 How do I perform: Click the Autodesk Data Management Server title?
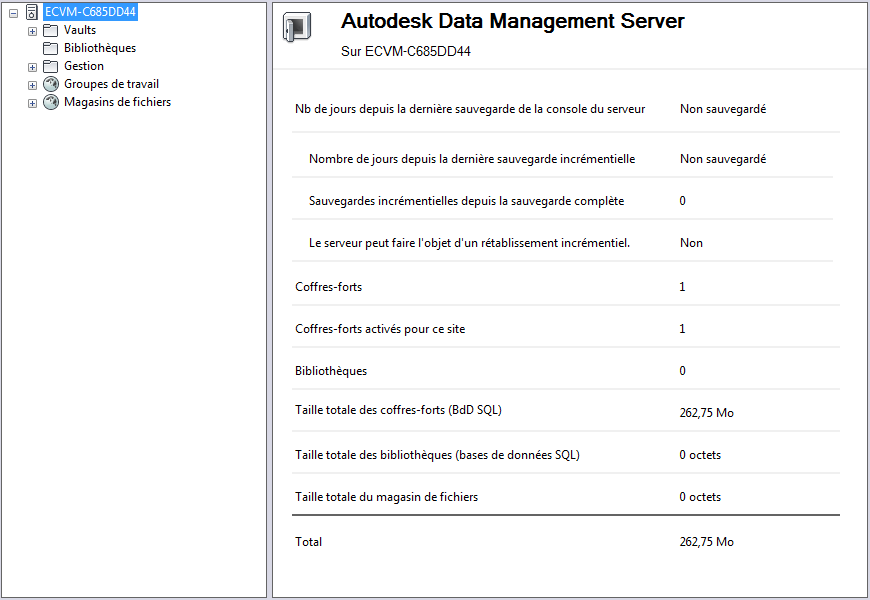coord(512,21)
